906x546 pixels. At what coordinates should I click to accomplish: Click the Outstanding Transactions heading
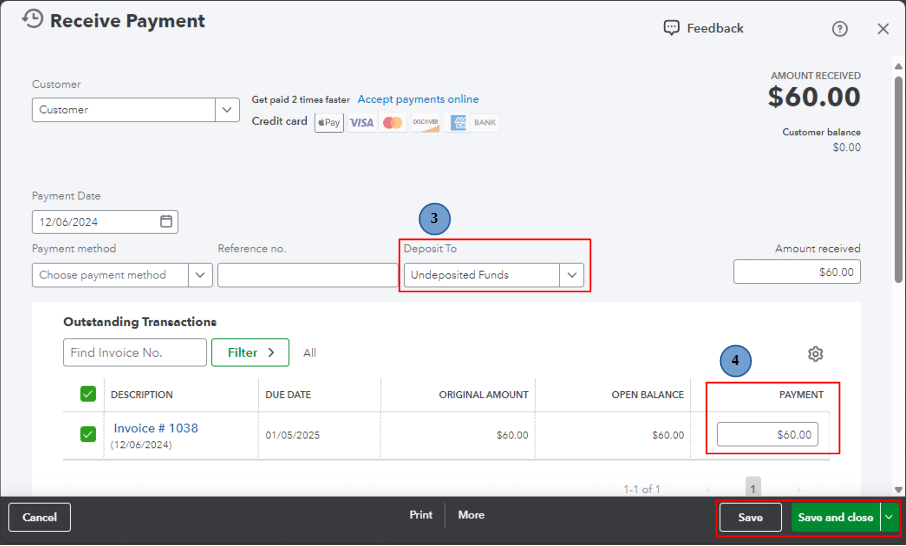(x=140, y=322)
